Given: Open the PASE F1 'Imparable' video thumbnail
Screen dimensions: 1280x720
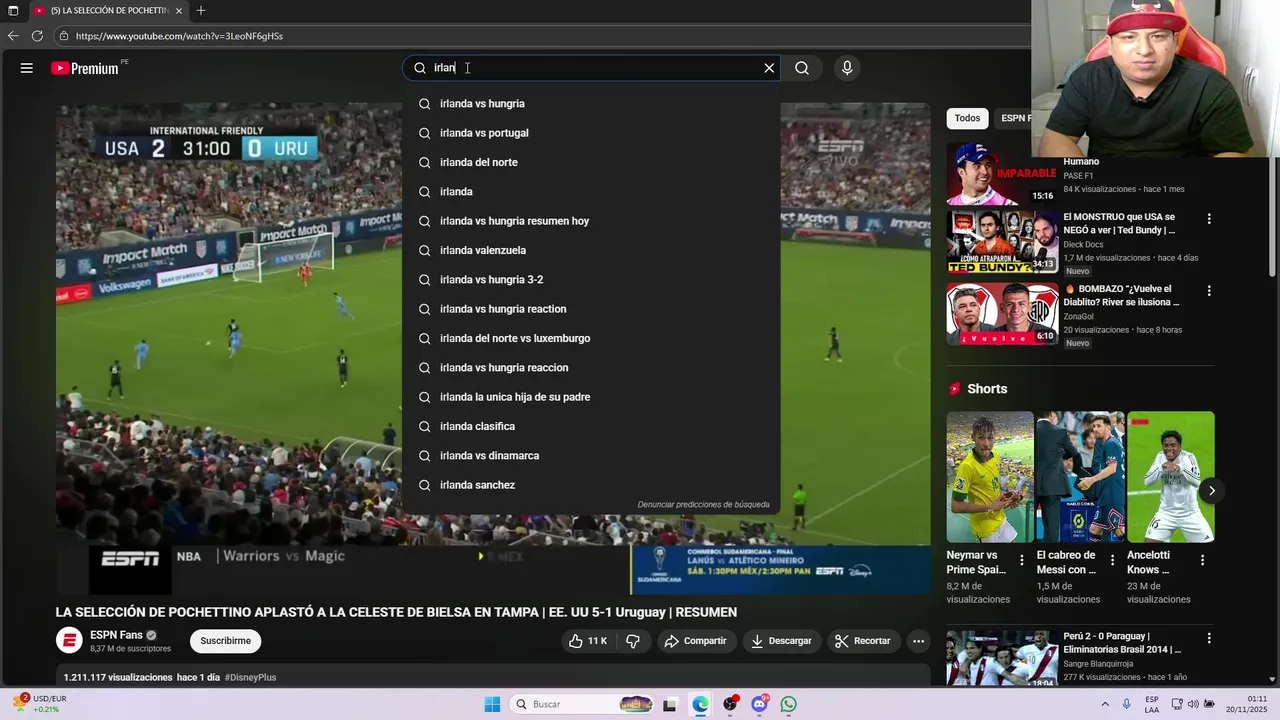Looking at the screenshot, I should tap(1002, 174).
